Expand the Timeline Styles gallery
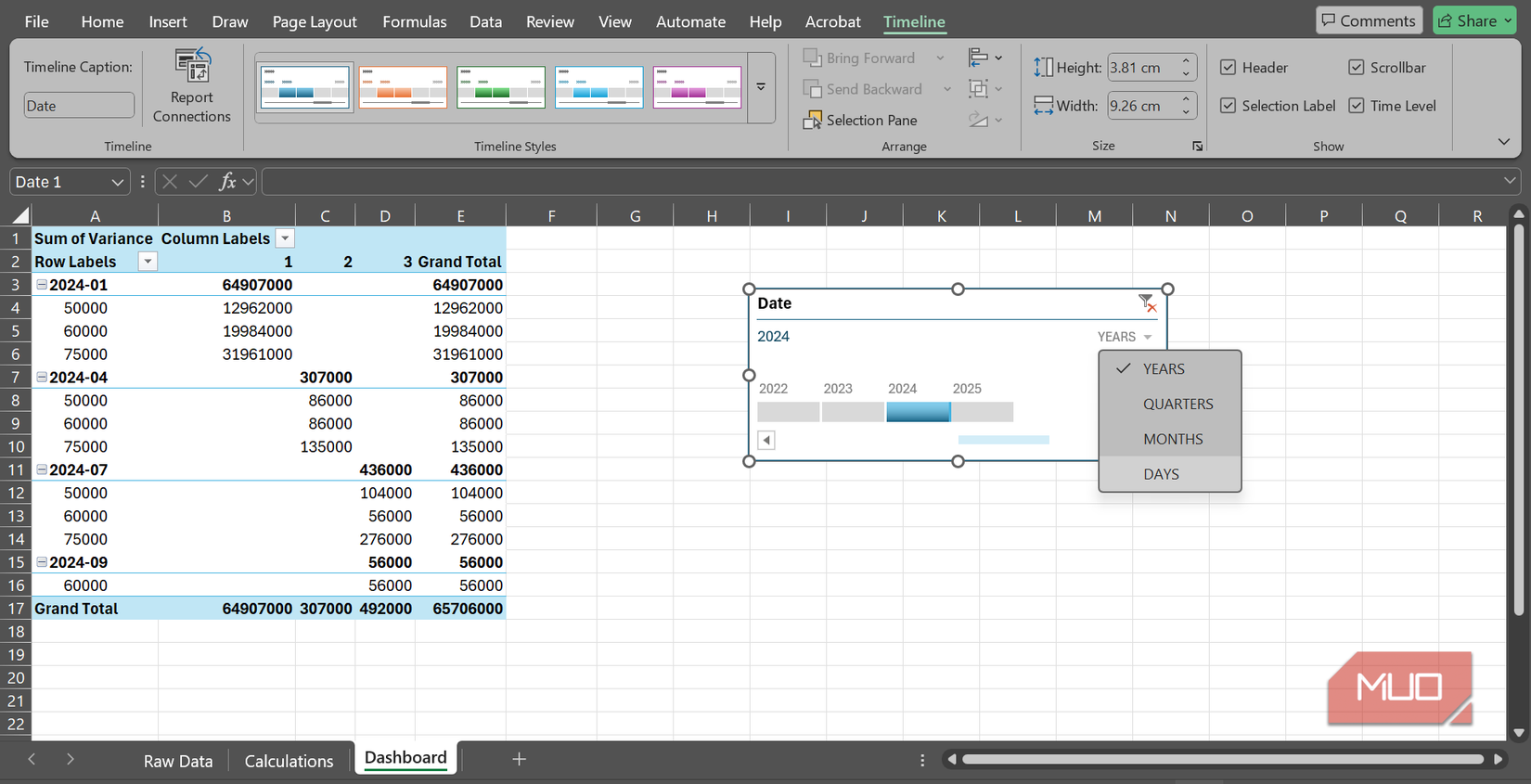Screen dimensions: 1531x784 point(761,87)
